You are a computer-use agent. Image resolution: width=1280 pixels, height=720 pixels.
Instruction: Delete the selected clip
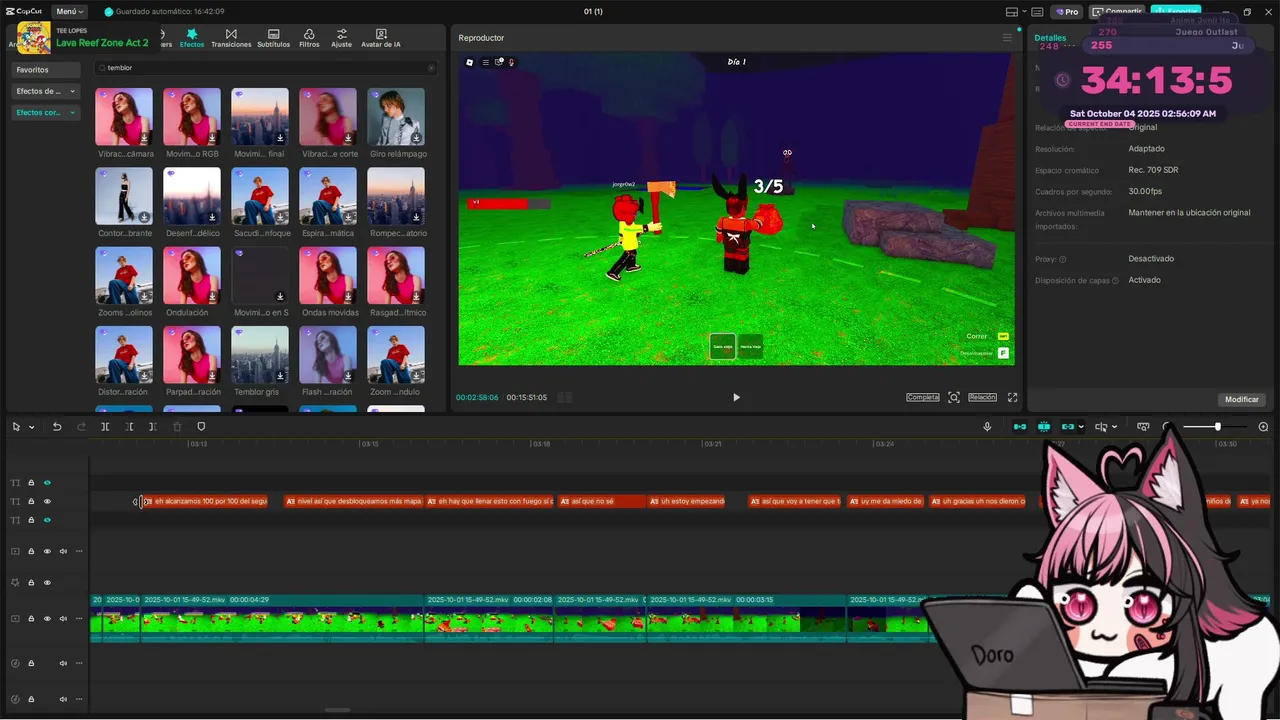[177, 427]
